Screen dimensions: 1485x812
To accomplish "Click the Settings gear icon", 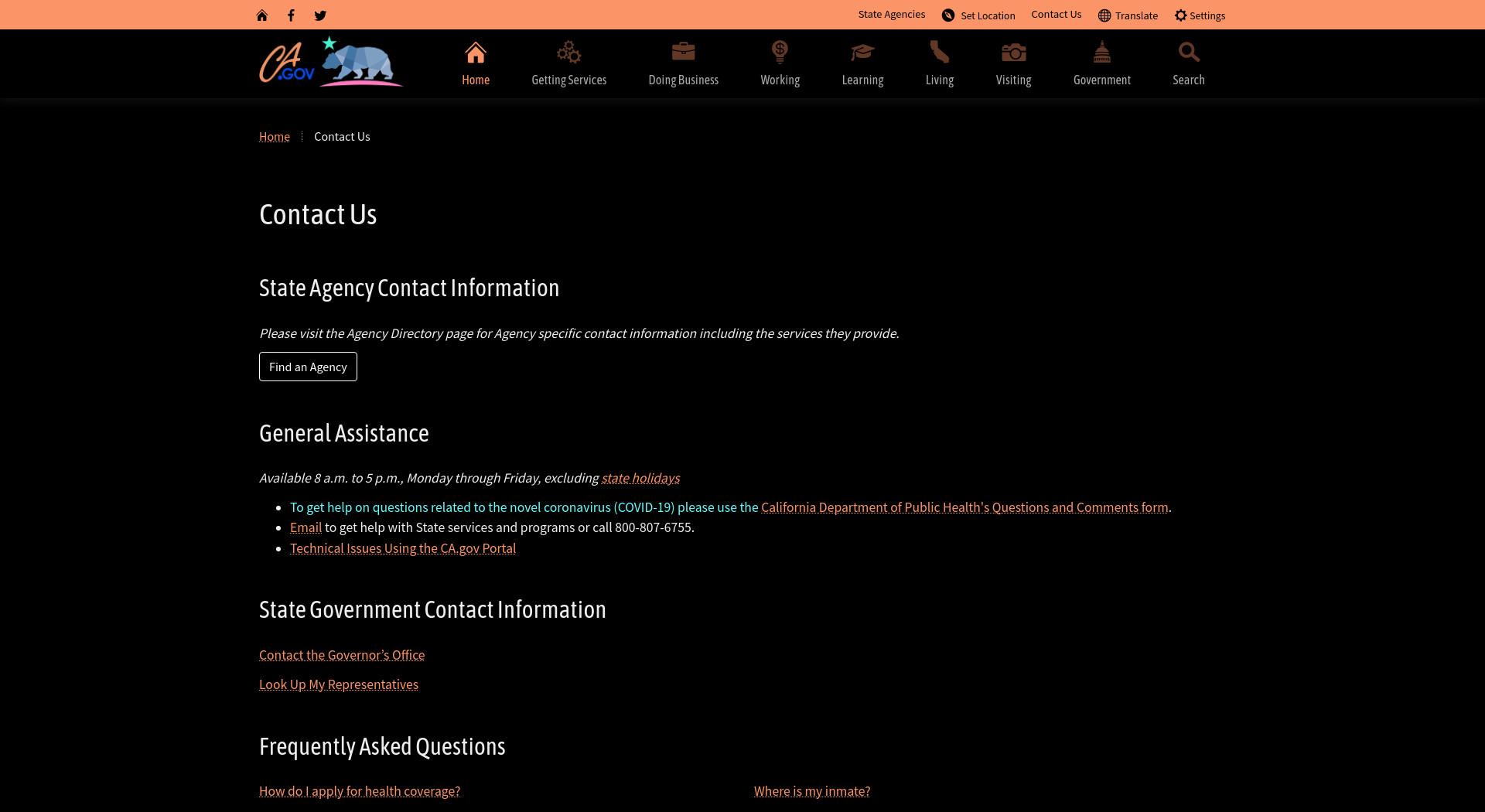I will [1180, 15].
